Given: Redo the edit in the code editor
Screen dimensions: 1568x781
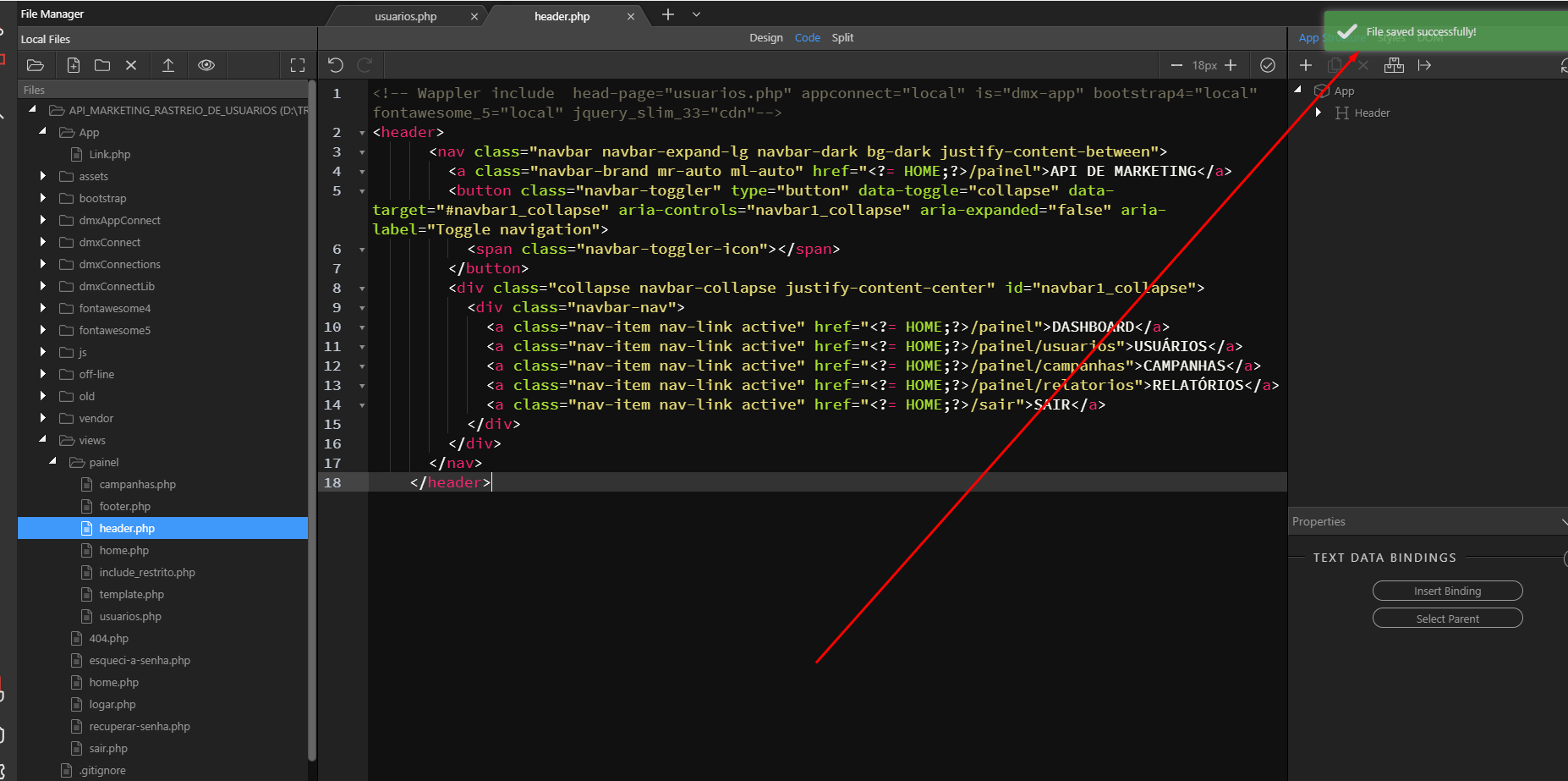Looking at the screenshot, I should click(365, 65).
